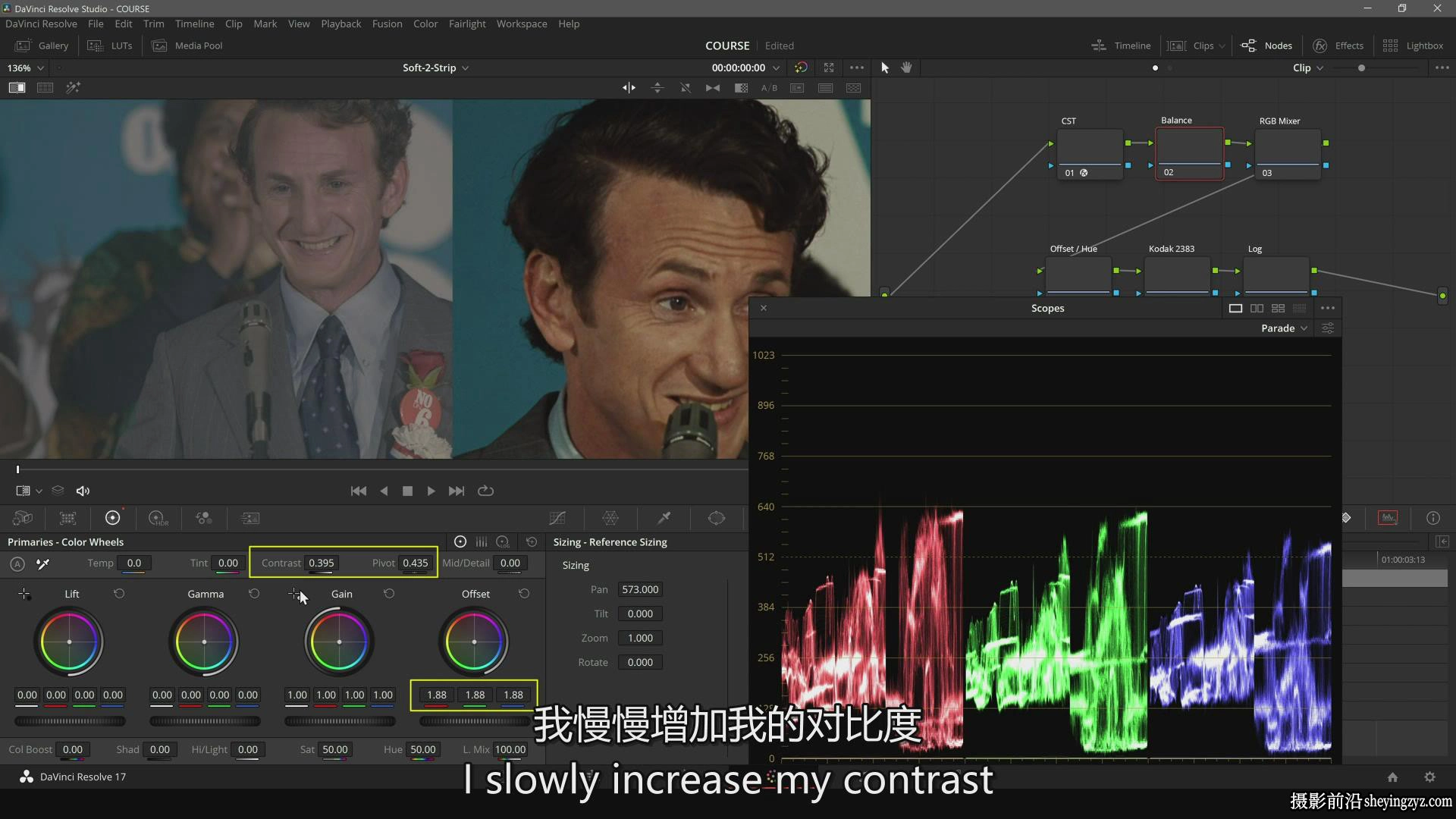Viewport: 1456px width, 819px height.
Task: Toggle auto balance A button
Action: click(17, 563)
